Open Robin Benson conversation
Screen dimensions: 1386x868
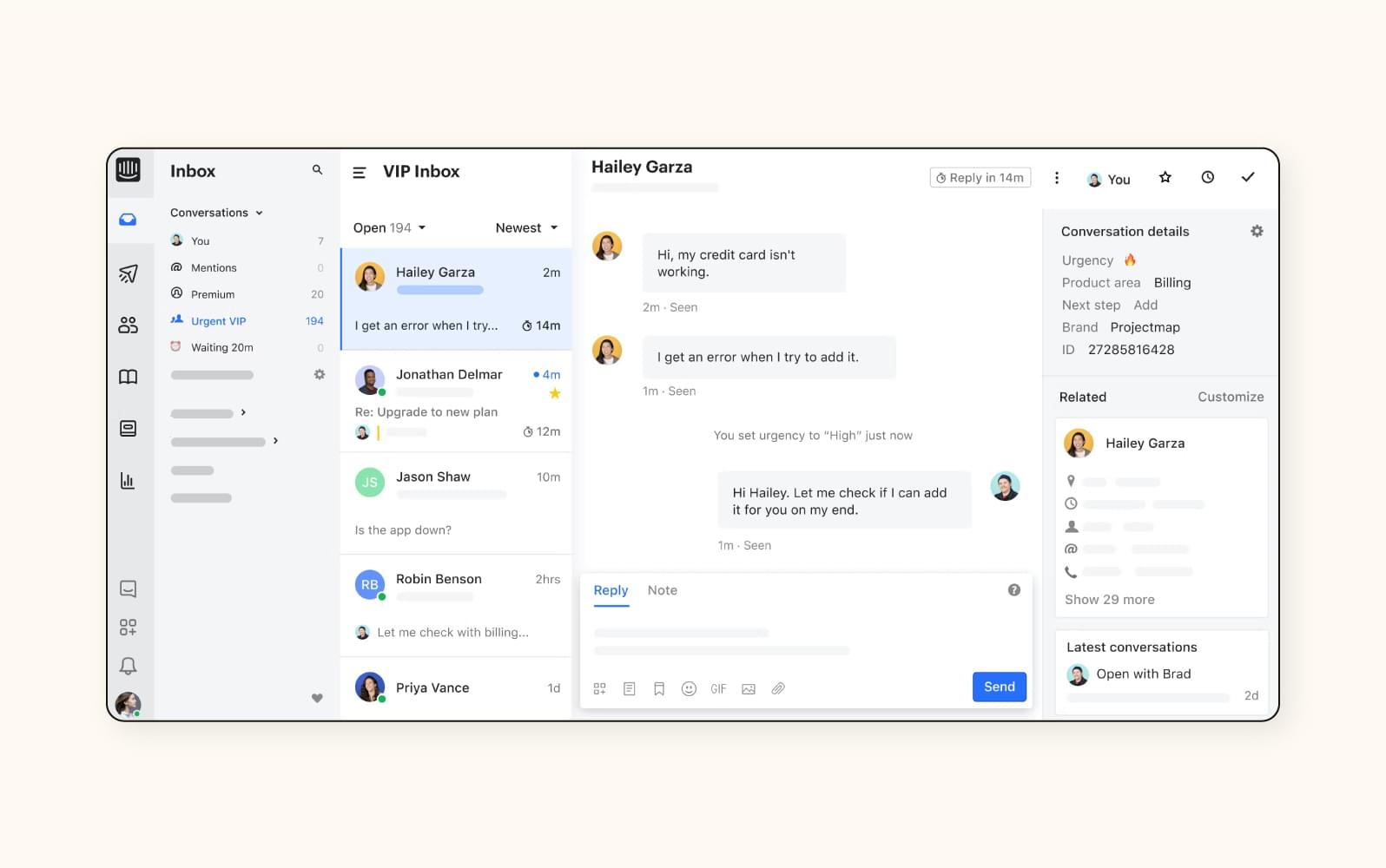(457, 606)
